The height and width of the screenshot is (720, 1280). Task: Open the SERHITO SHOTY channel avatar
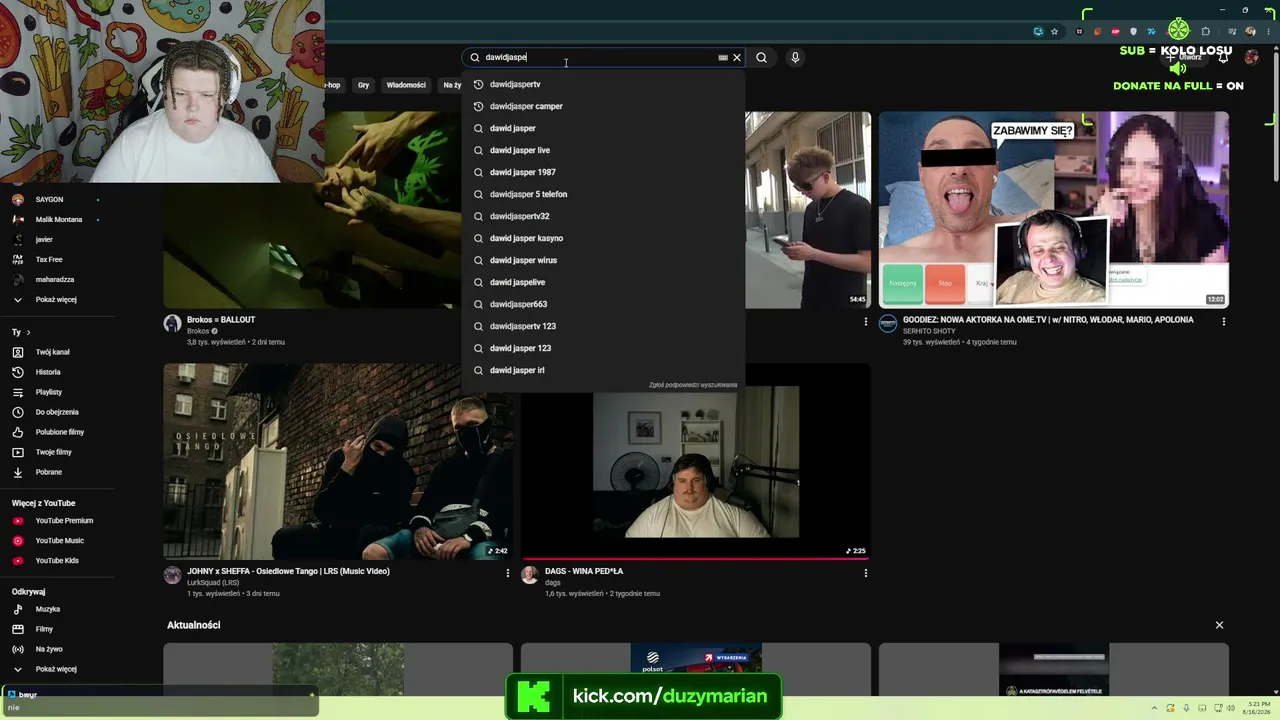[888, 324]
